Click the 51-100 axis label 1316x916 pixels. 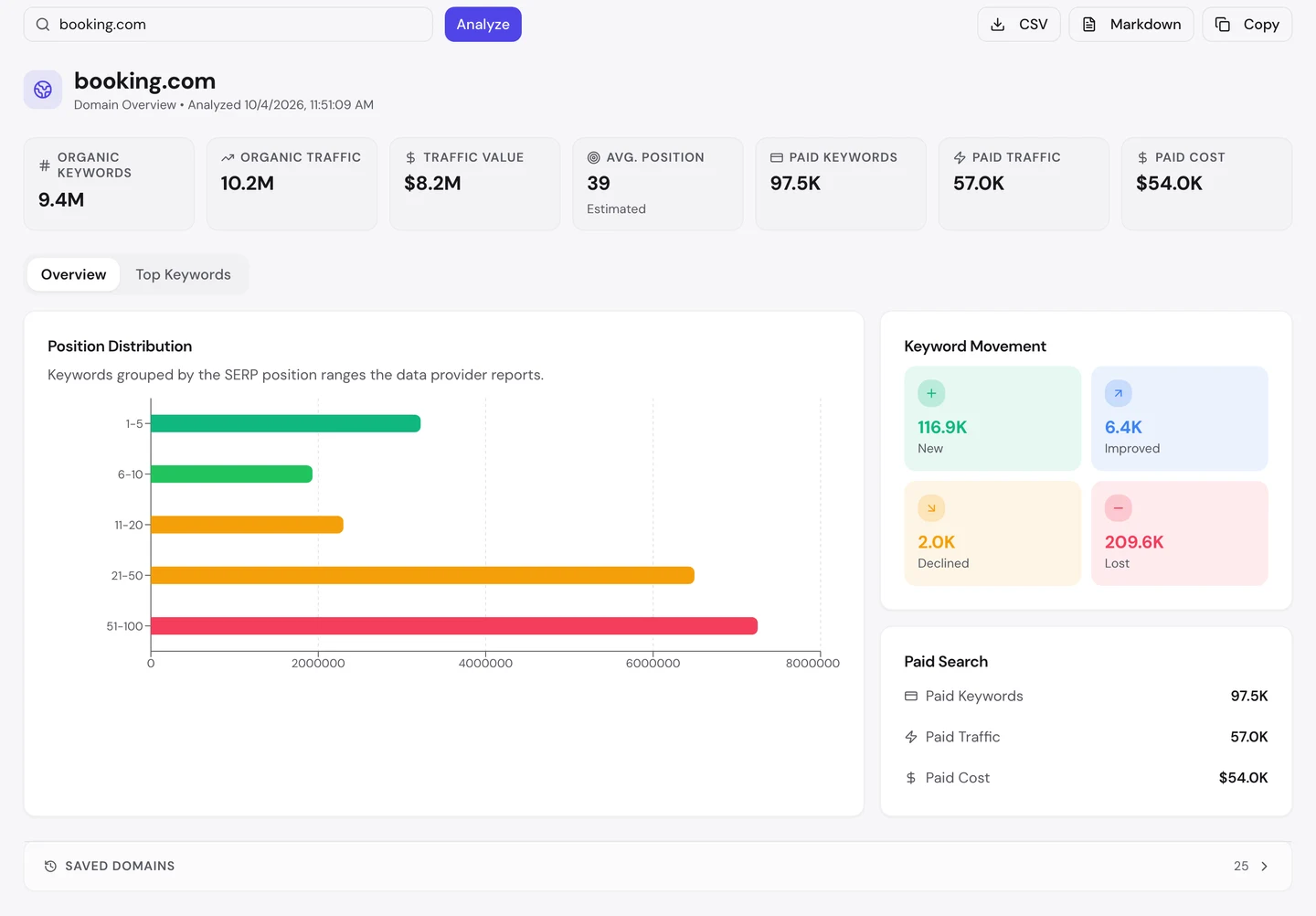(124, 626)
